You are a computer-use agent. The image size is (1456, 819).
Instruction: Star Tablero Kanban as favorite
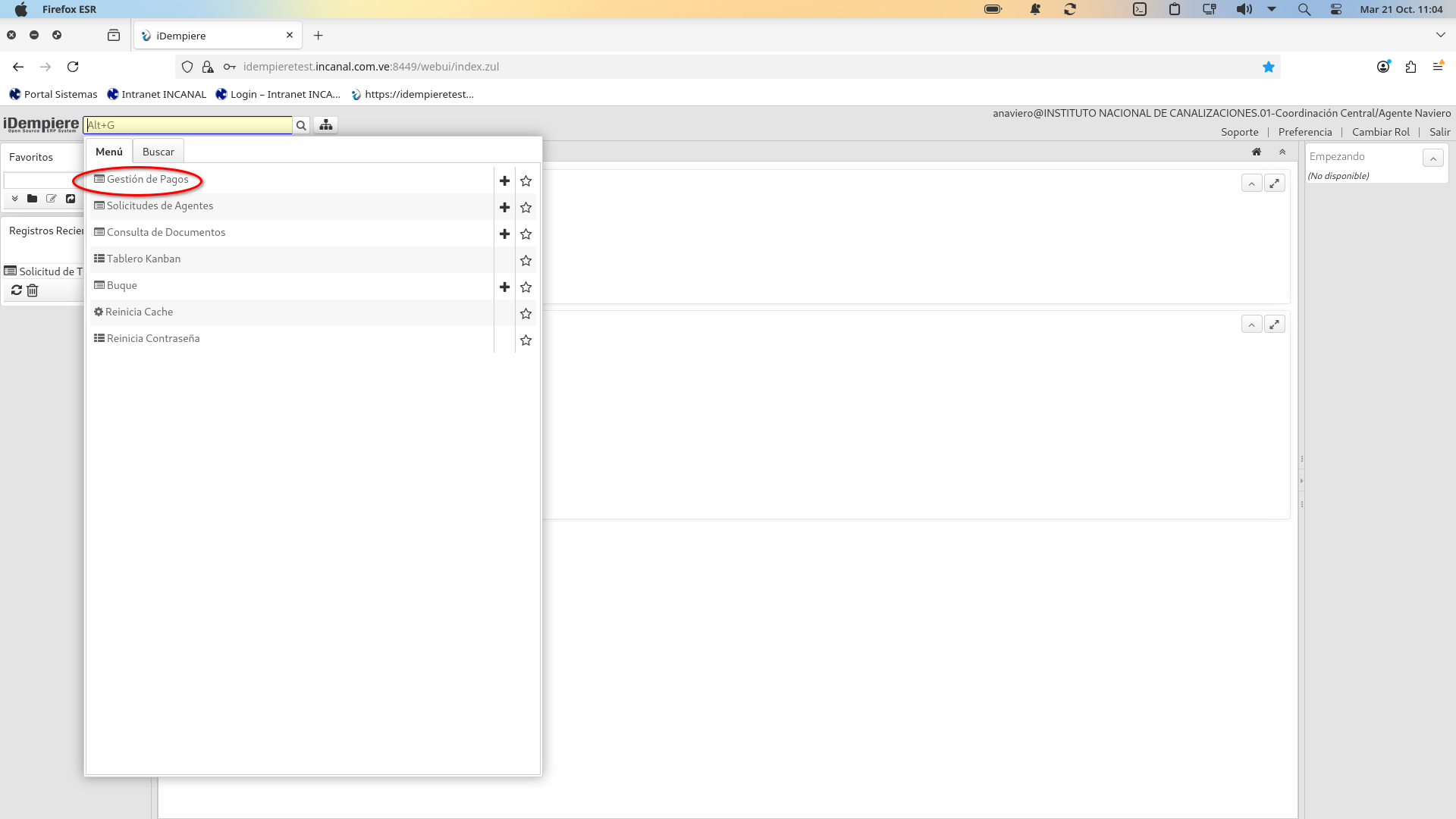pyautogui.click(x=526, y=260)
